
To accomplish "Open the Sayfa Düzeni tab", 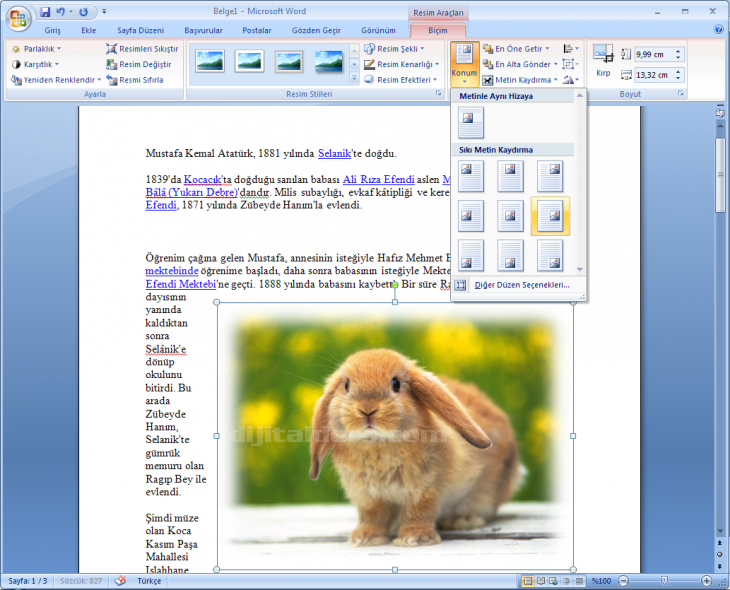I will click(x=140, y=30).
